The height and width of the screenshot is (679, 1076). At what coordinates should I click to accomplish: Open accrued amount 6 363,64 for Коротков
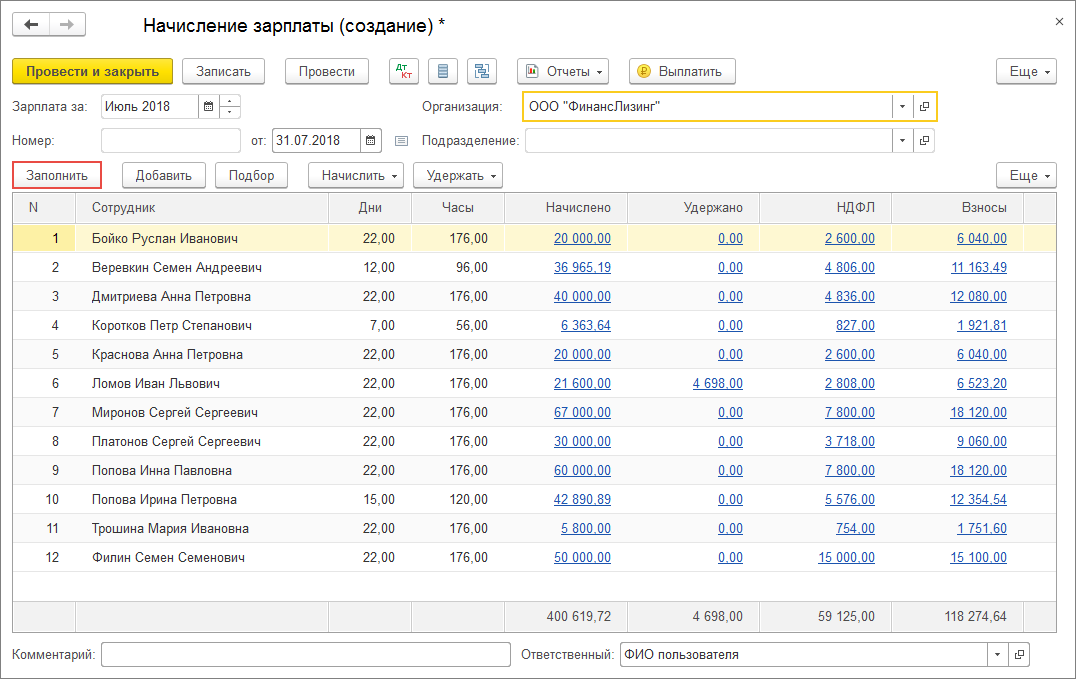click(x=585, y=325)
